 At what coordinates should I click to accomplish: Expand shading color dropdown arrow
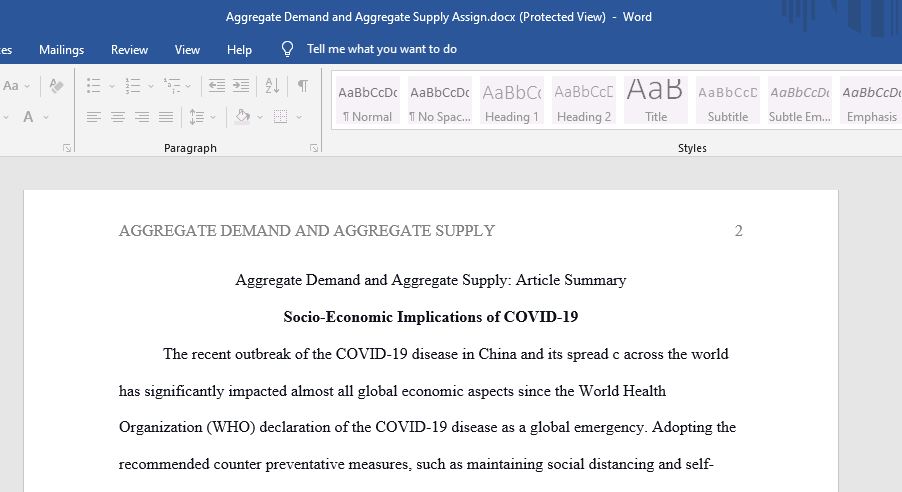click(260, 117)
